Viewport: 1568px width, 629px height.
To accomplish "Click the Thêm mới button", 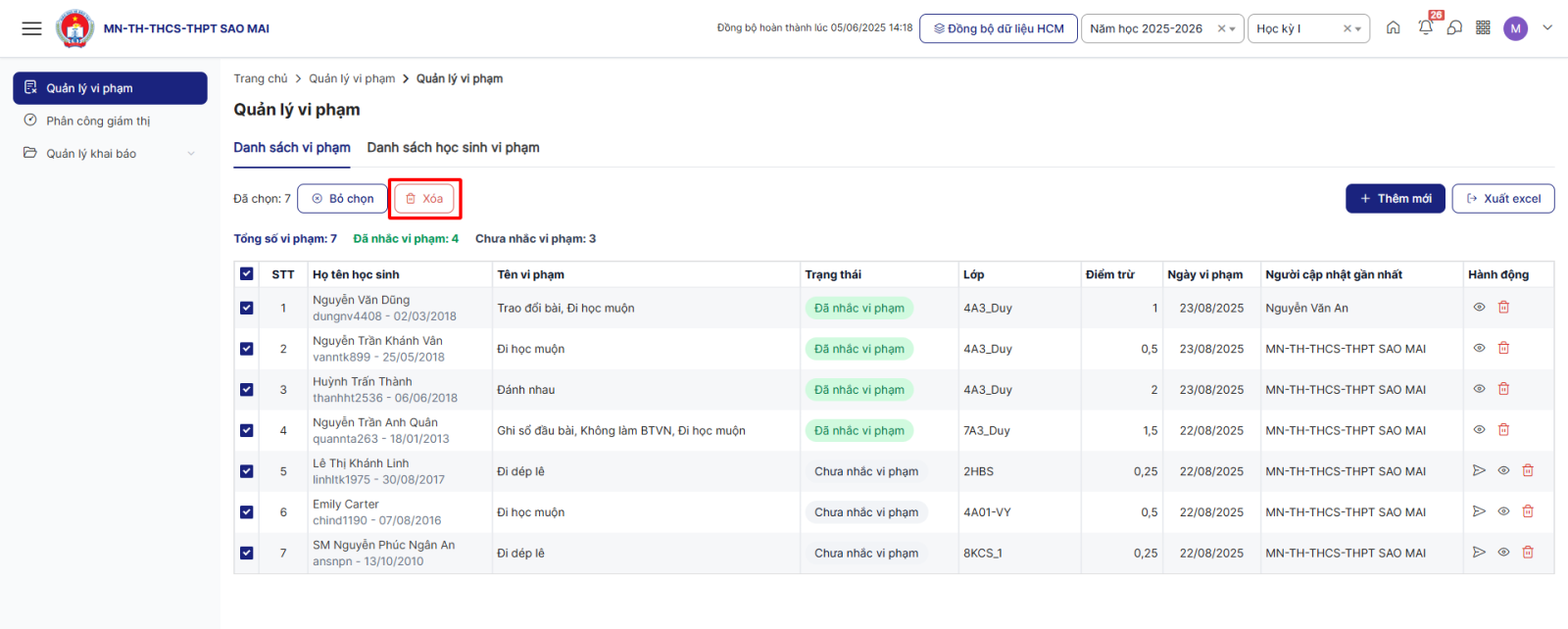I will [1395, 199].
